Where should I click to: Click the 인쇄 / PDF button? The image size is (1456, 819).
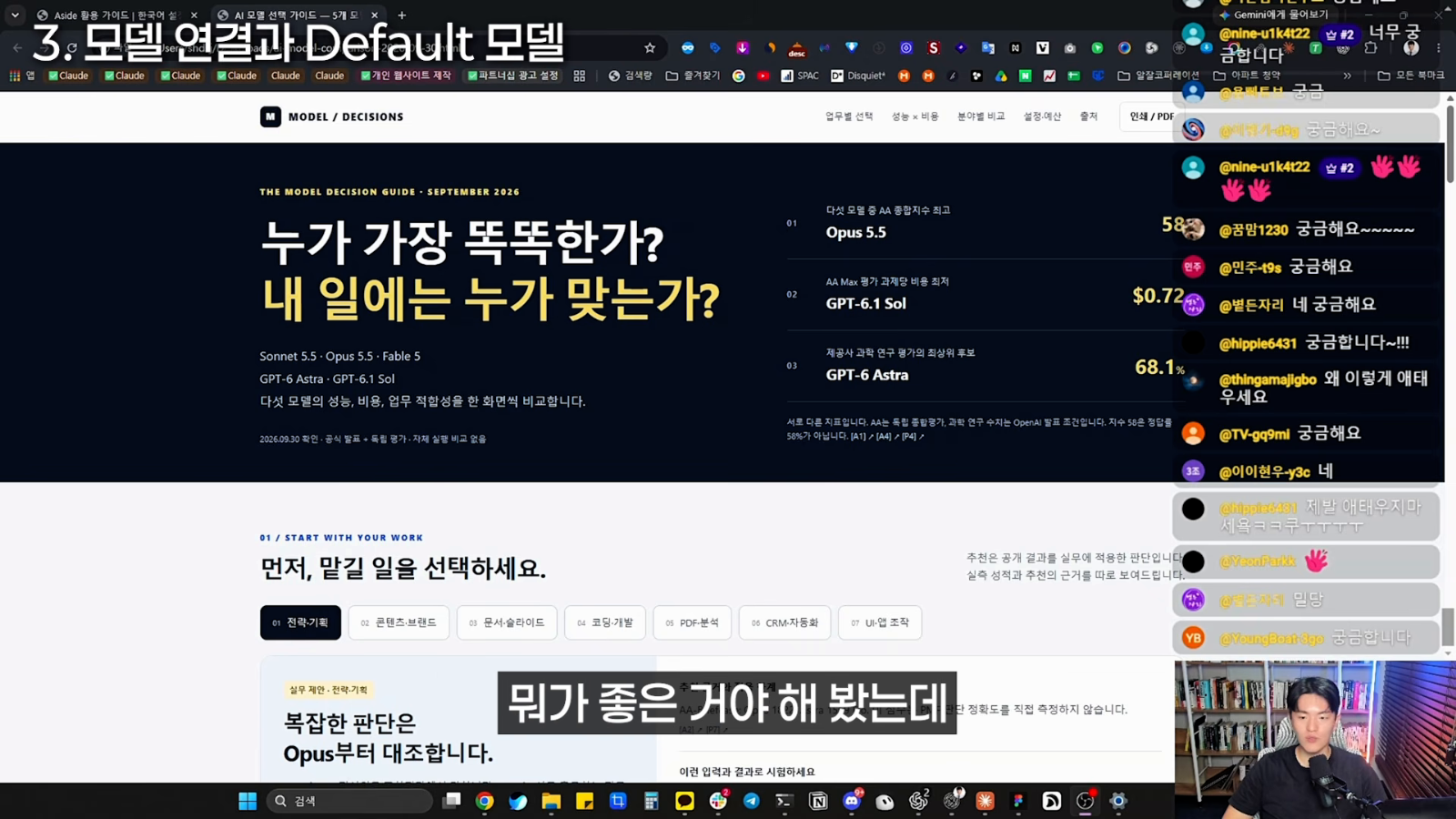(x=1151, y=116)
